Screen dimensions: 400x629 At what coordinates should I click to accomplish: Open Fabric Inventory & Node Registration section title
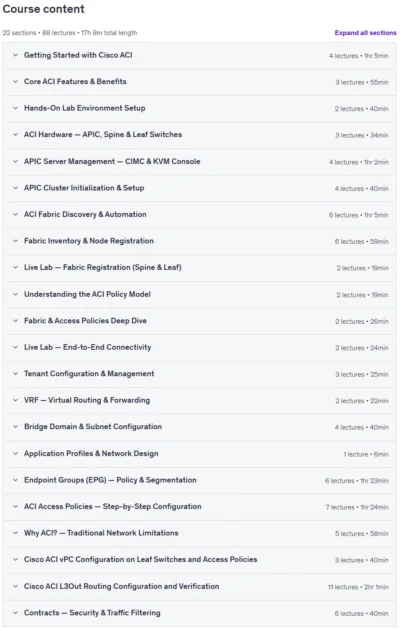pos(89,241)
